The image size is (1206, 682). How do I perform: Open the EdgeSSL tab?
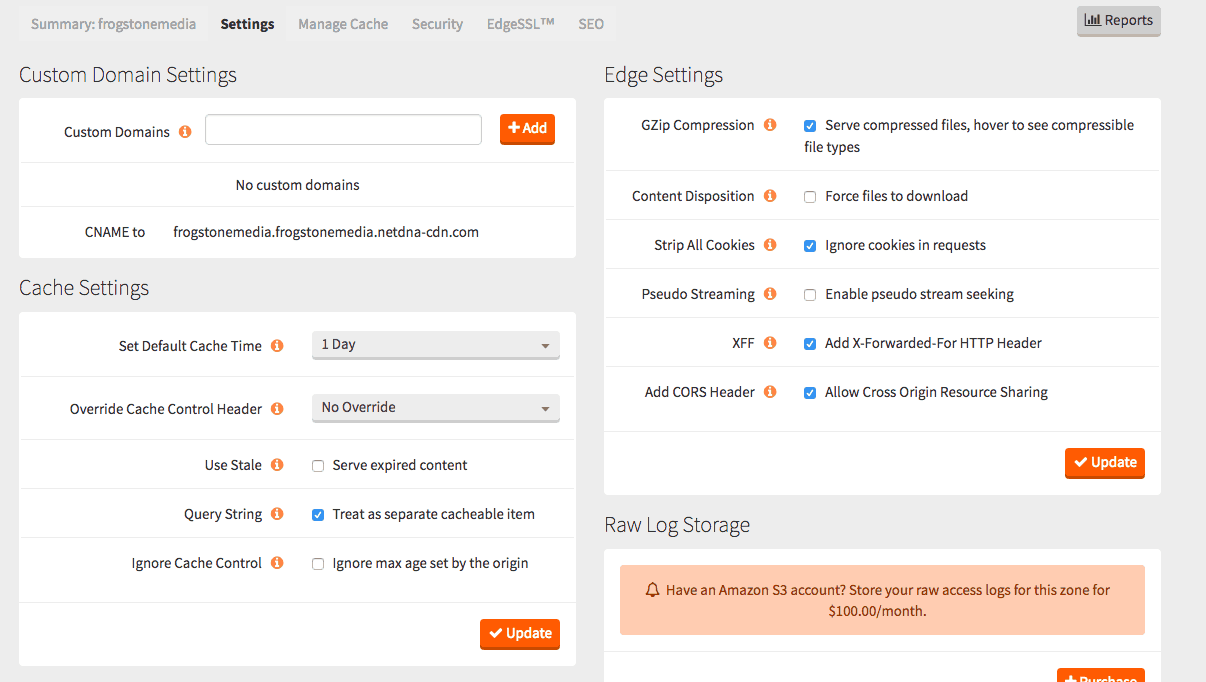(520, 24)
